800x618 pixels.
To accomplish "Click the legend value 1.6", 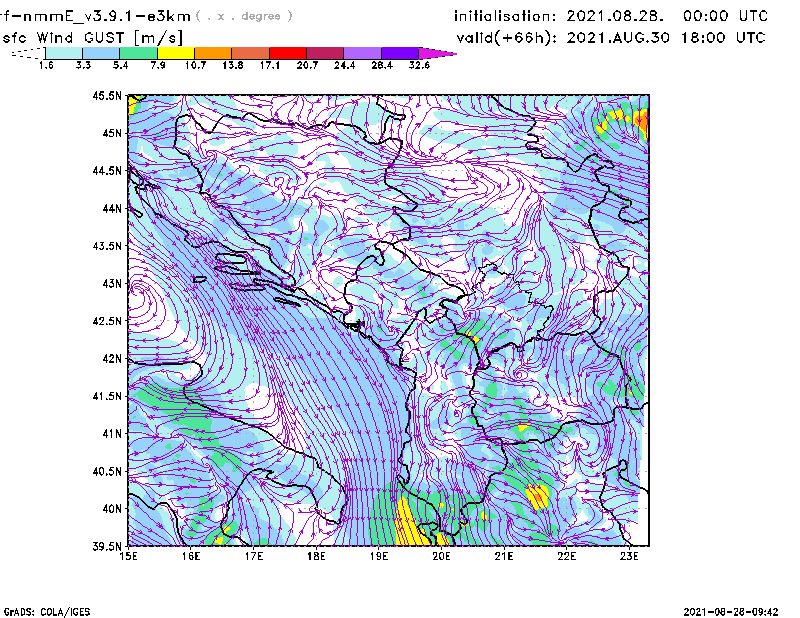I will tap(46, 65).
